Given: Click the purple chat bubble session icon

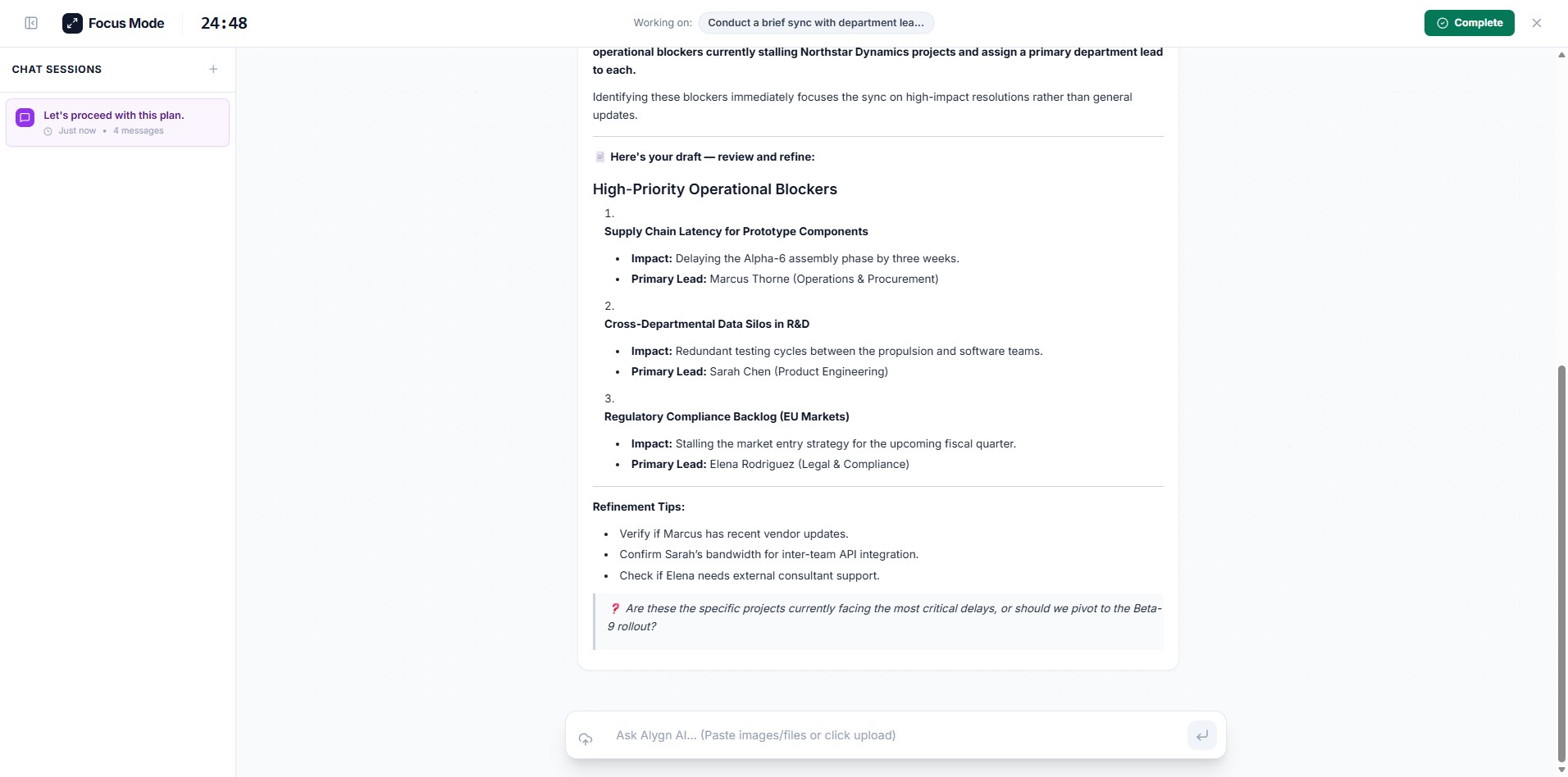Looking at the screenshot, I should coord(25,117).
